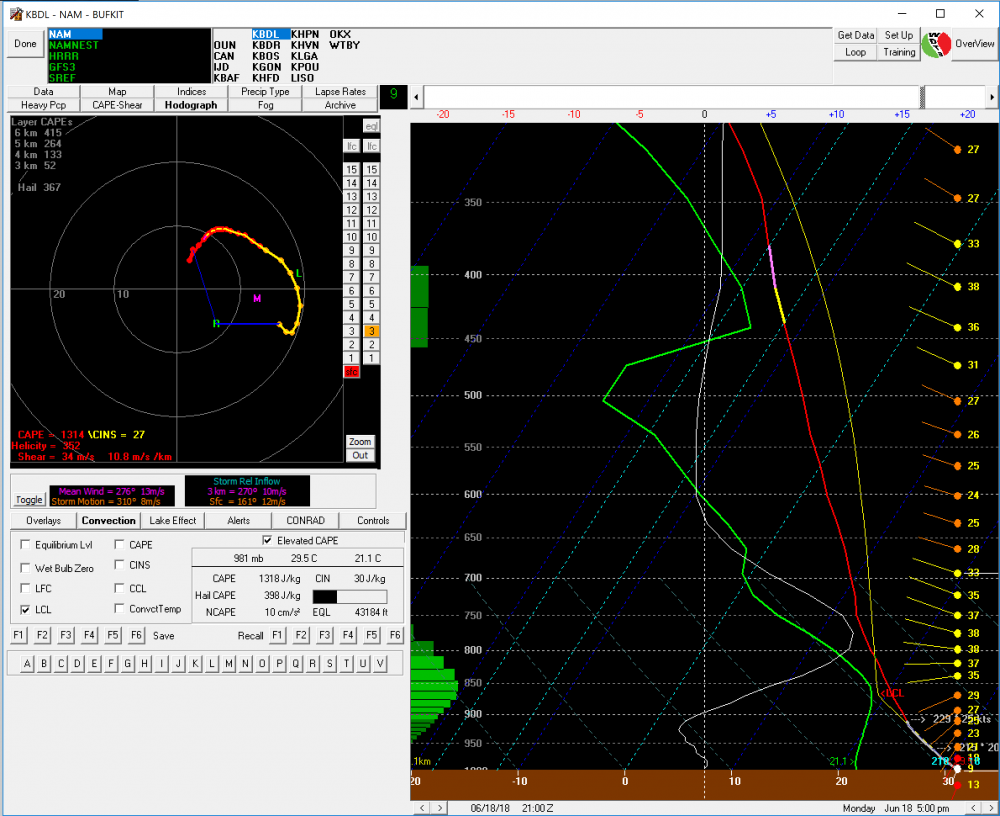The height and width of the screenshot is (816, 1000).
Task: Switch to the Lake Effect tab
Action: (x=173, y=521)
